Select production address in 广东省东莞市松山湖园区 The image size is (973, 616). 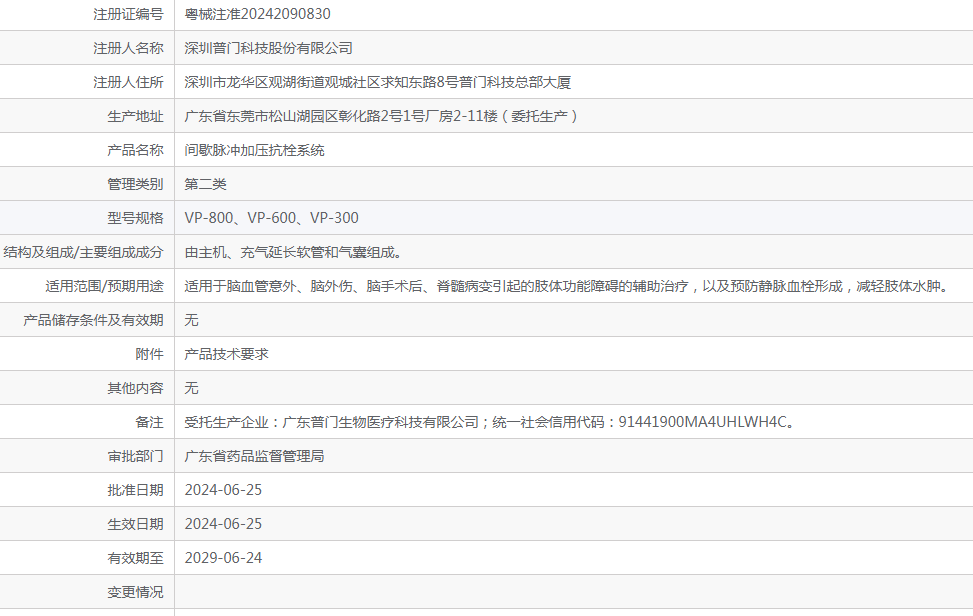click(x=381, y=116)
